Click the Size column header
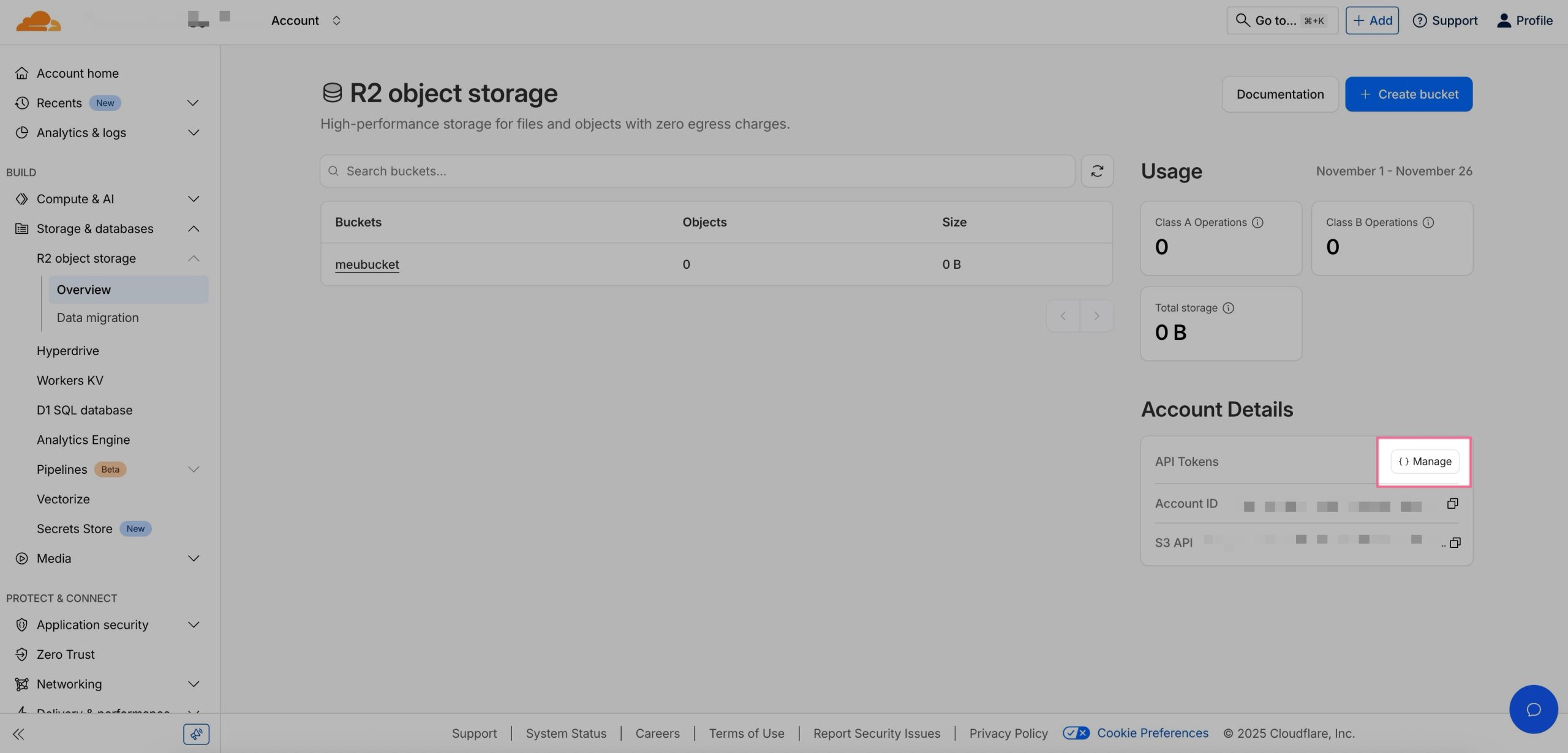 click(954, 222)
